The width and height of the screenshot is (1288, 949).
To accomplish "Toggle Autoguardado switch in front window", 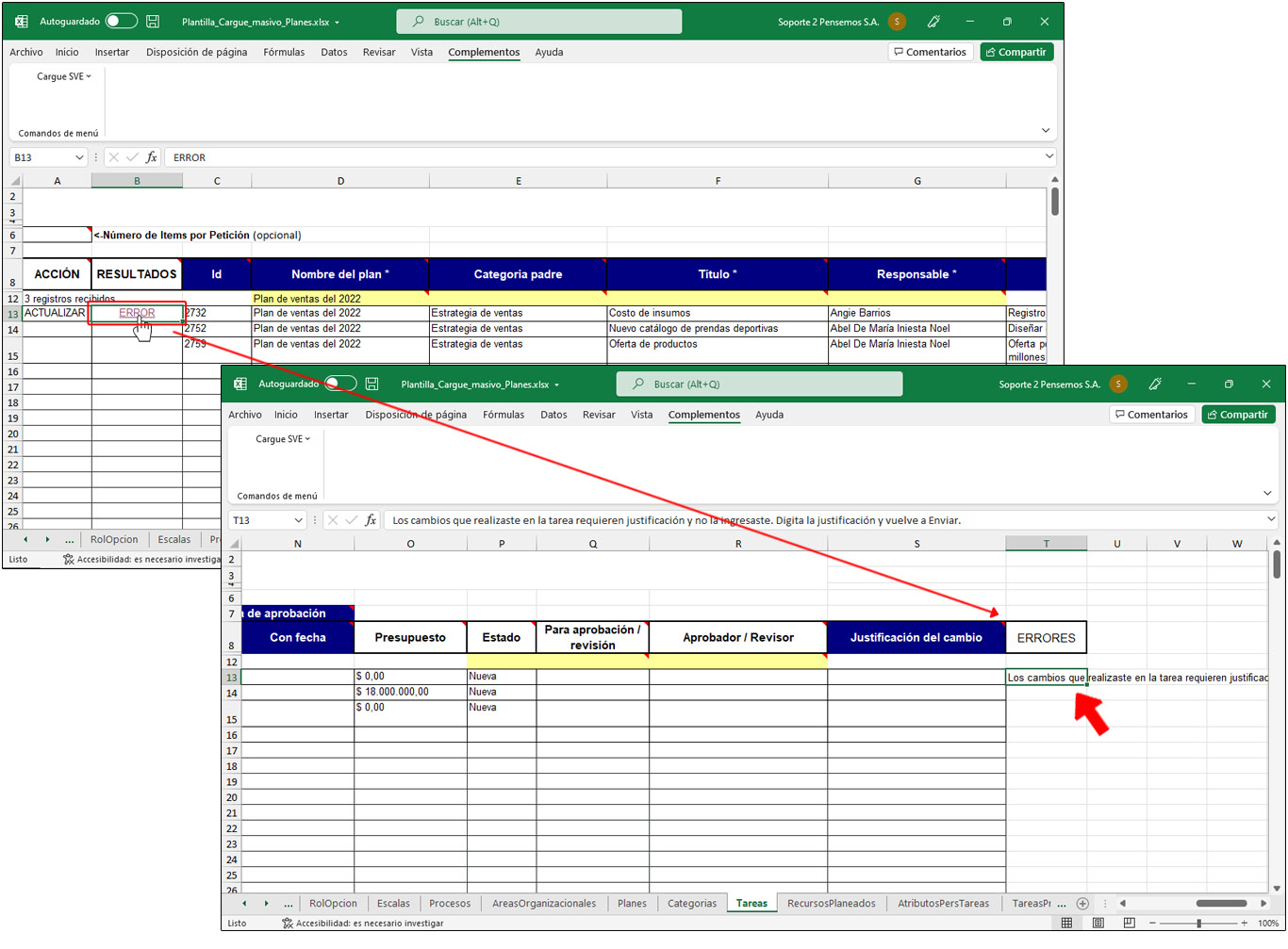I will (340, 384).
